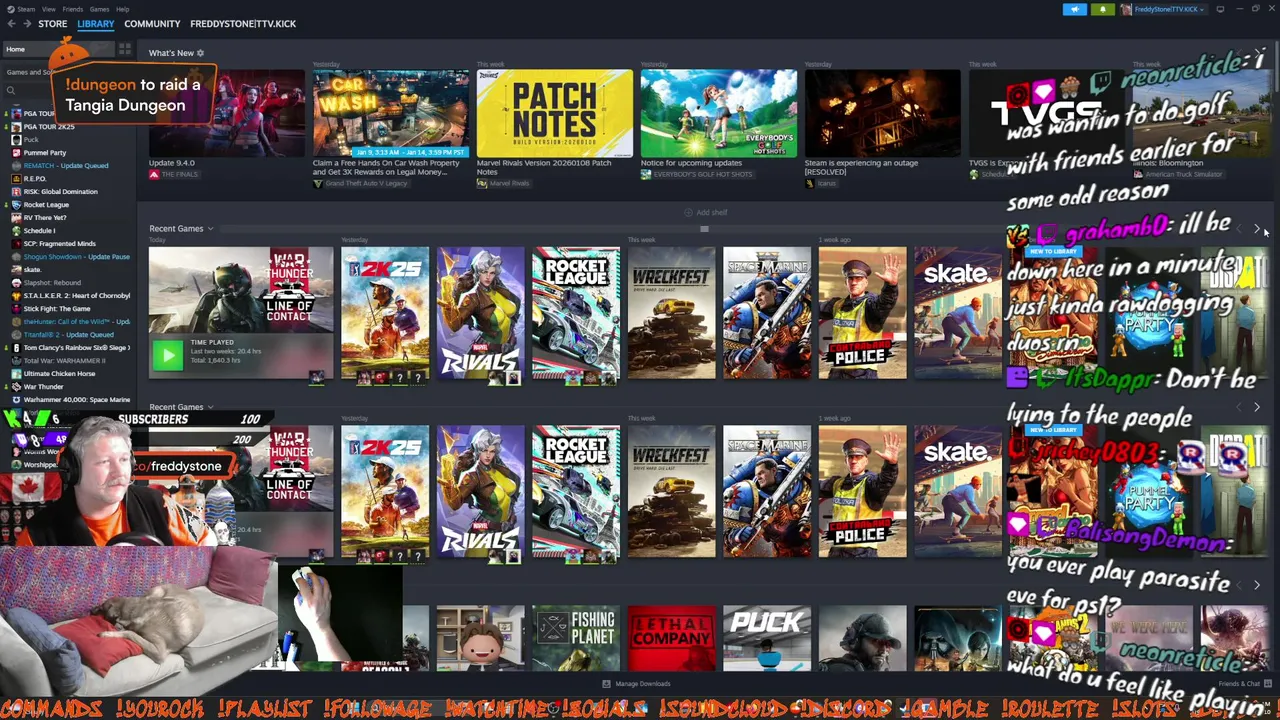
Task: Open Fishing Planet cover in bottom row
Action: pyautogui.click(x=576, y=638)
